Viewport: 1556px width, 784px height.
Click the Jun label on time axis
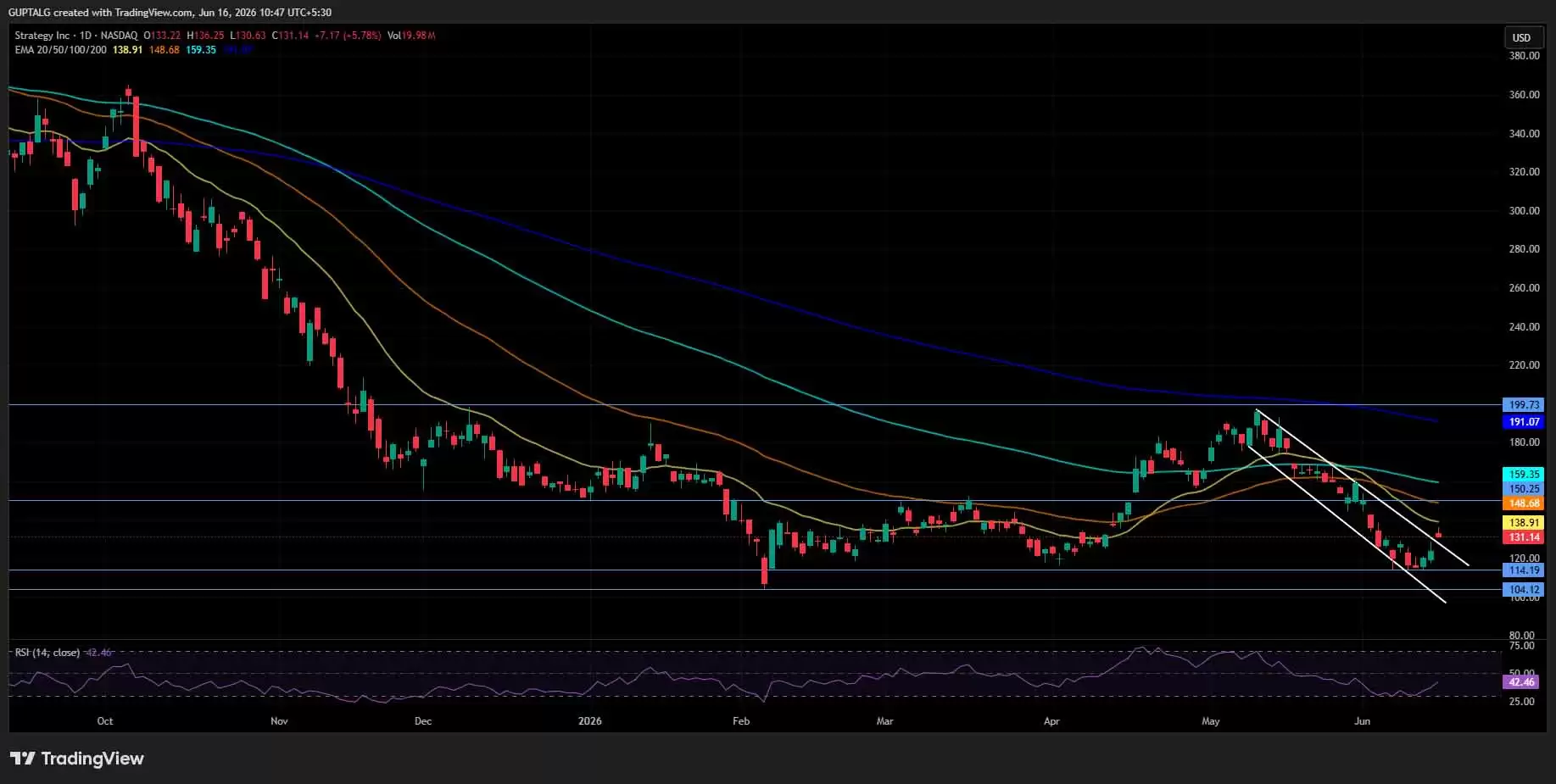pos(1362,721)
